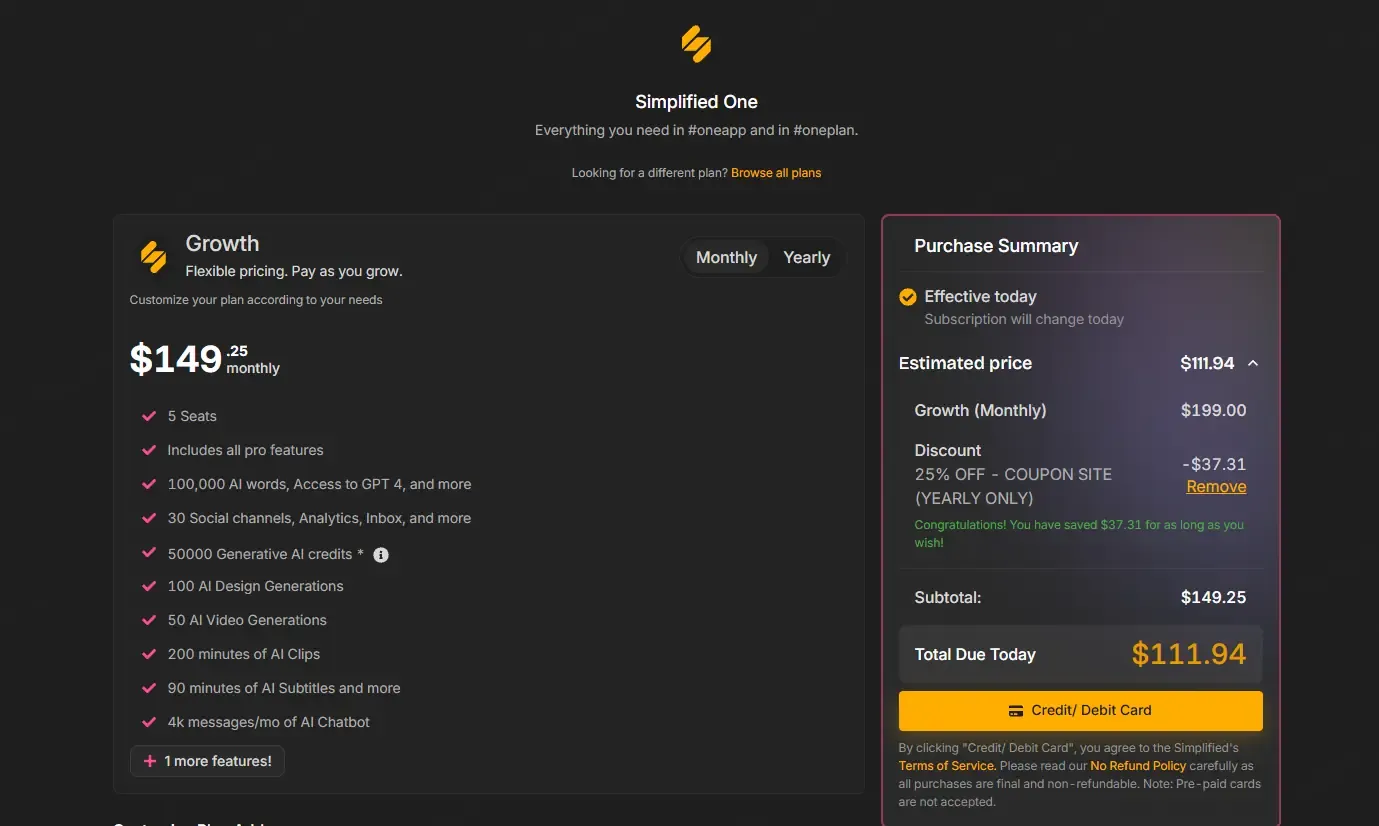This screenshot has width=1379, height=826.
Task: Click the Growth plan logo icon
Action: pyautogui.click(x=153, y=257)
